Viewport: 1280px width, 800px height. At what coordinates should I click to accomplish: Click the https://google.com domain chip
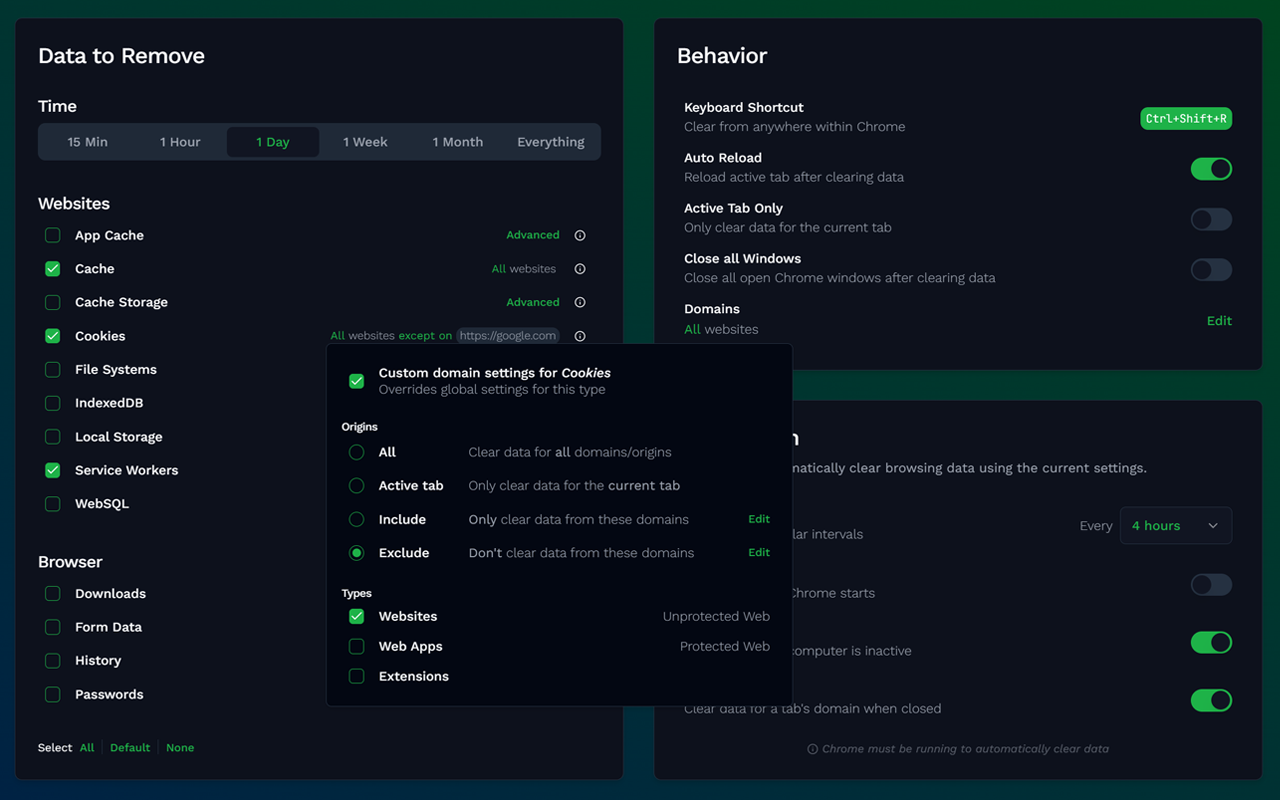507,336
